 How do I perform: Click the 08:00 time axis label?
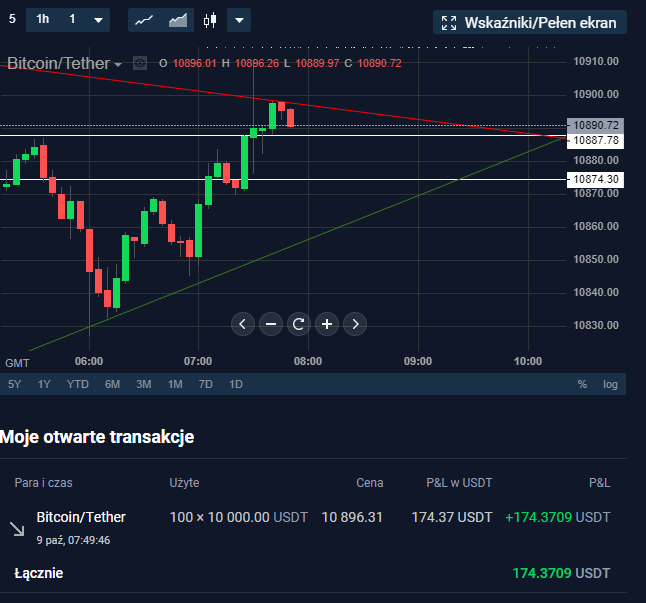point(308,361)
